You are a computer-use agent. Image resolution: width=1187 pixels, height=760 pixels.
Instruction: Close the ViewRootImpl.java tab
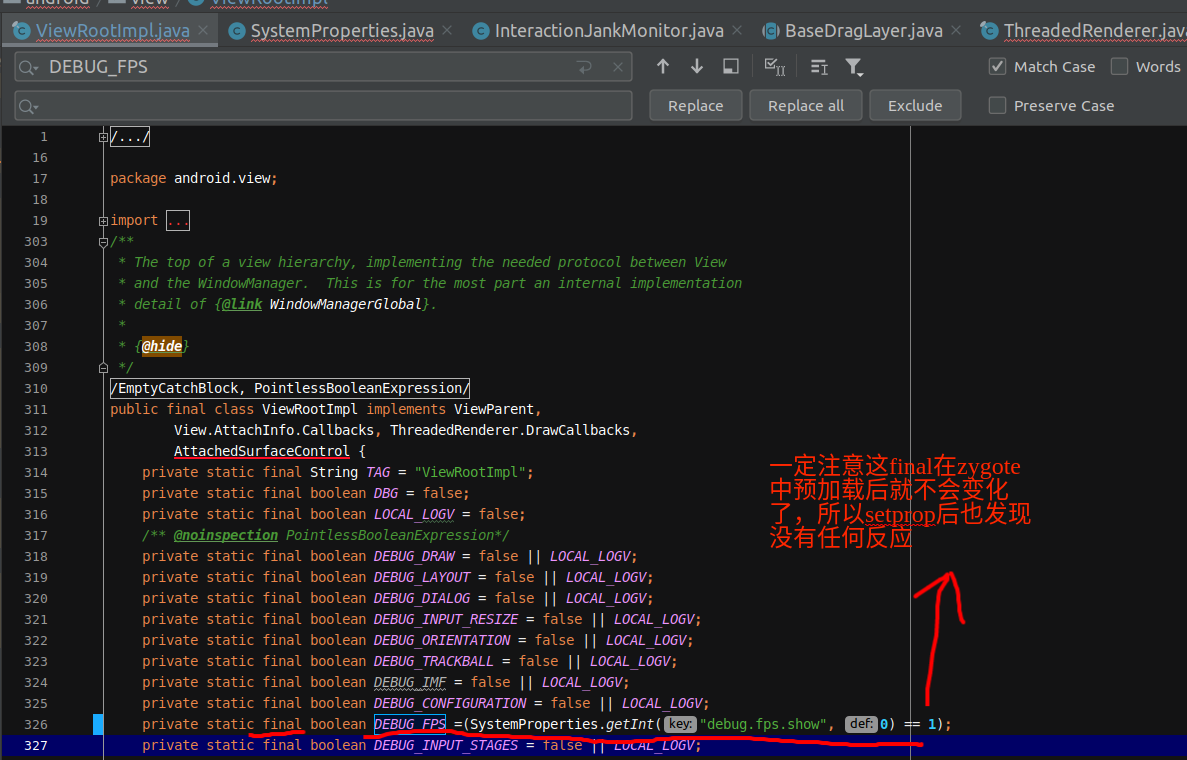tap(203, 31)
